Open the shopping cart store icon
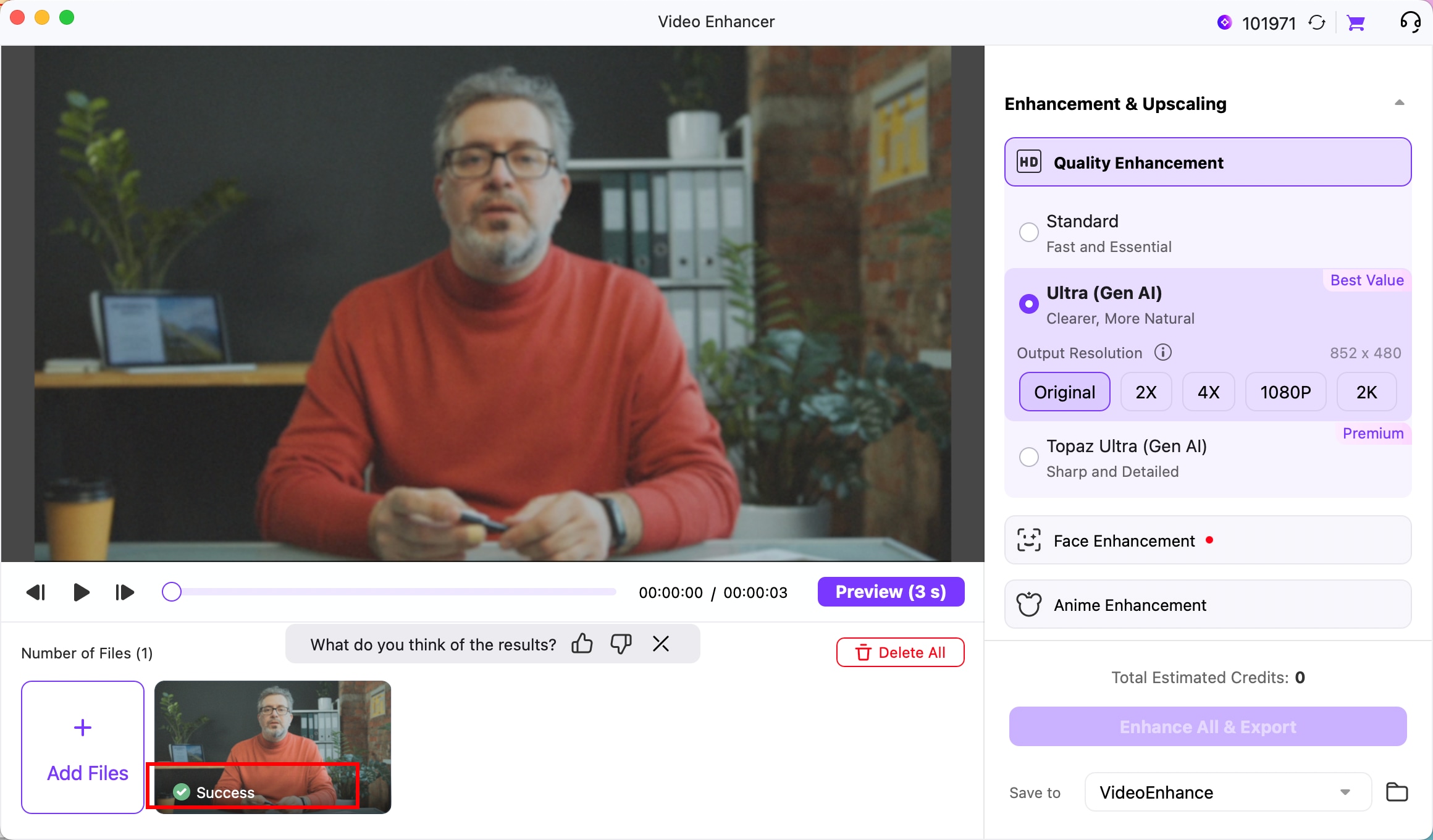This screenshot has width=1433, height=840. click(1356, 23)
